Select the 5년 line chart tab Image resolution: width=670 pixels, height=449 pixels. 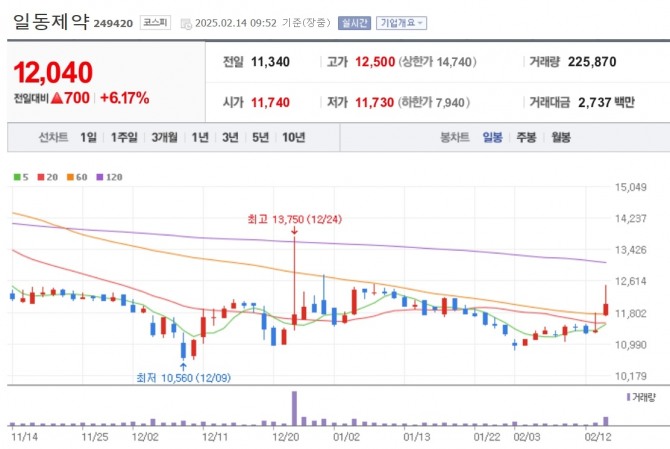point(261,138)
